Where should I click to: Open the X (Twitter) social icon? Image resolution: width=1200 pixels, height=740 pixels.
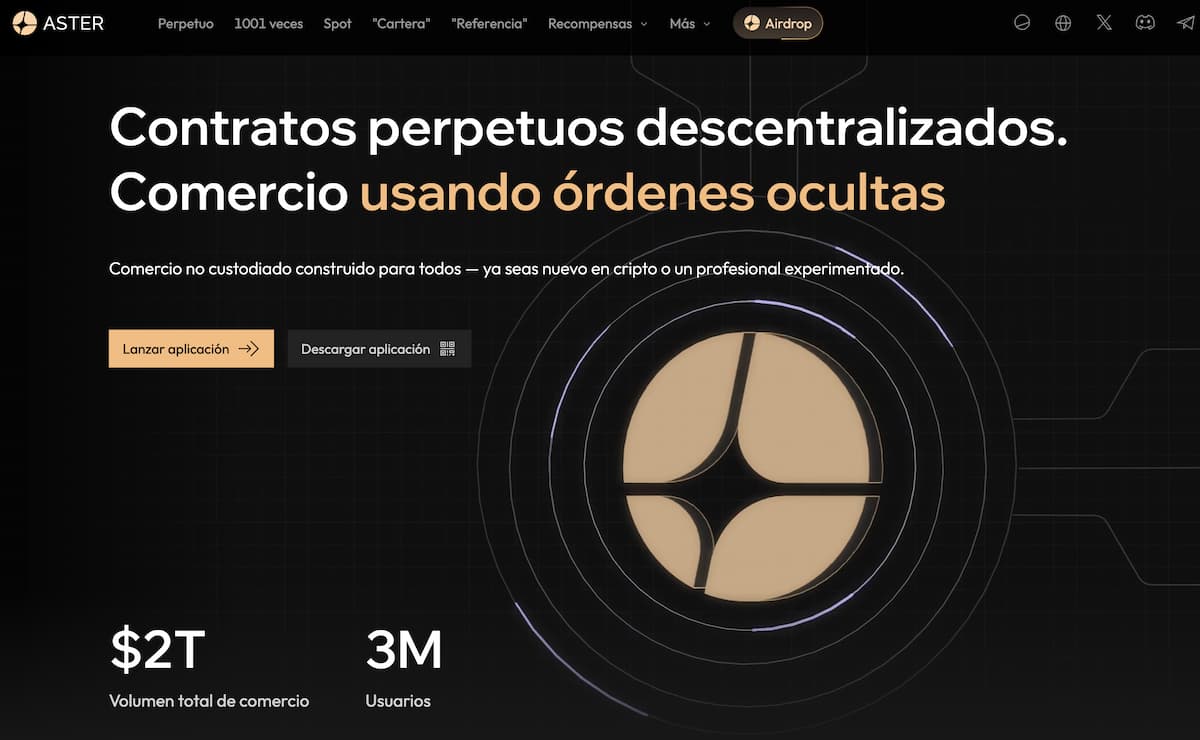pyautogui.click(x=1104, y=23)
